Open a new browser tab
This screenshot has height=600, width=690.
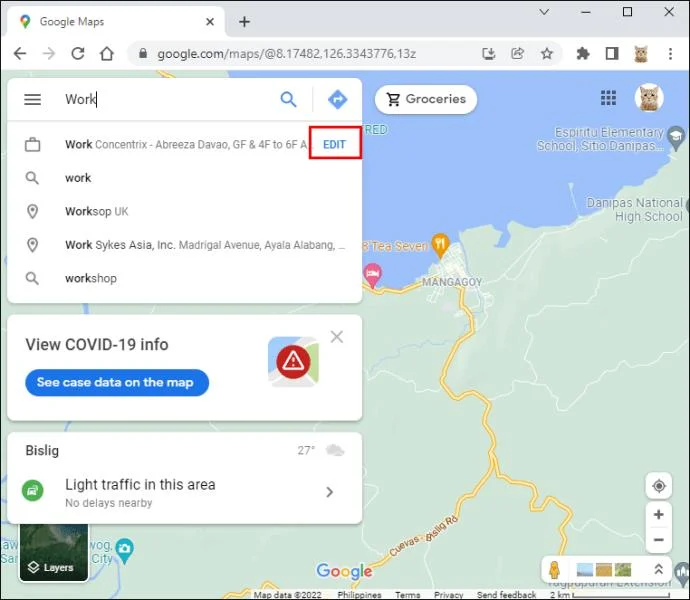point(244,22)
